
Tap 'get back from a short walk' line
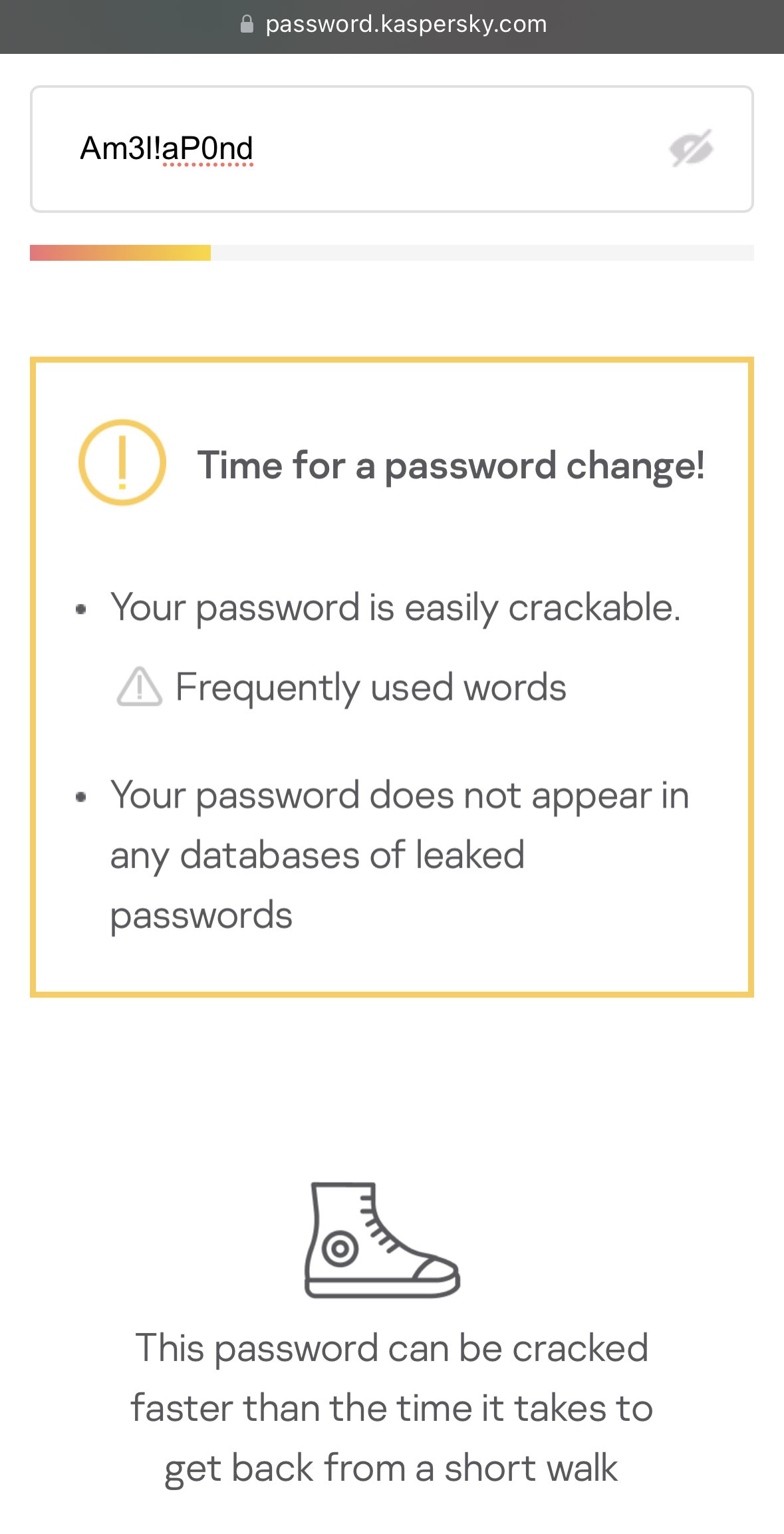pos(392,1468)
